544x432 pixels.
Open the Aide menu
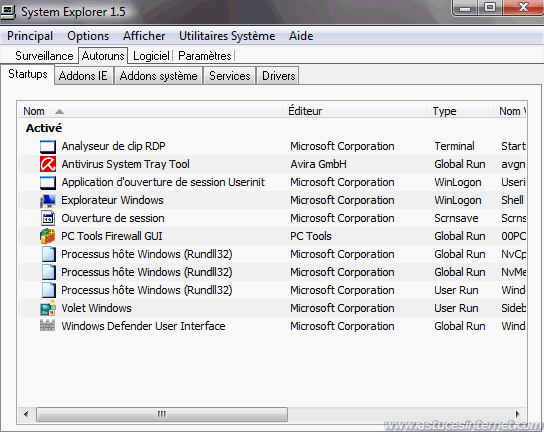click(301, 36)
